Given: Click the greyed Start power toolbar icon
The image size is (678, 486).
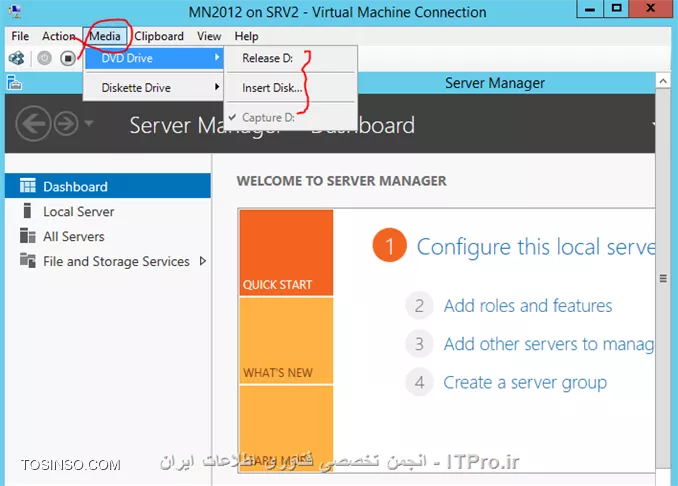Looking at the screenshot, I should [44, 58].
